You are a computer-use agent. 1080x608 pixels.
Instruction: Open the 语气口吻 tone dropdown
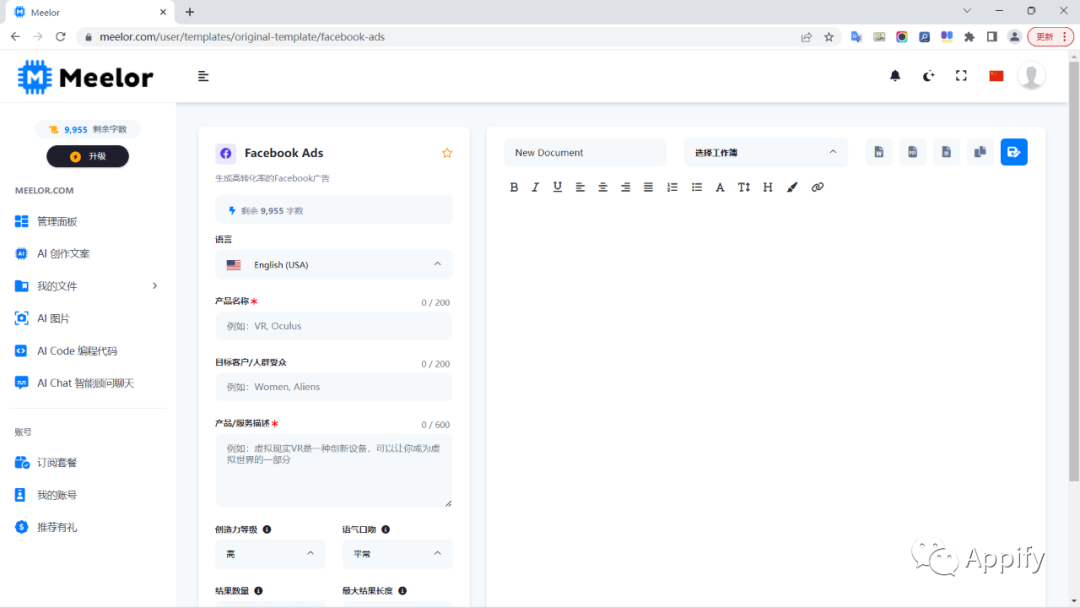point(397,554)
